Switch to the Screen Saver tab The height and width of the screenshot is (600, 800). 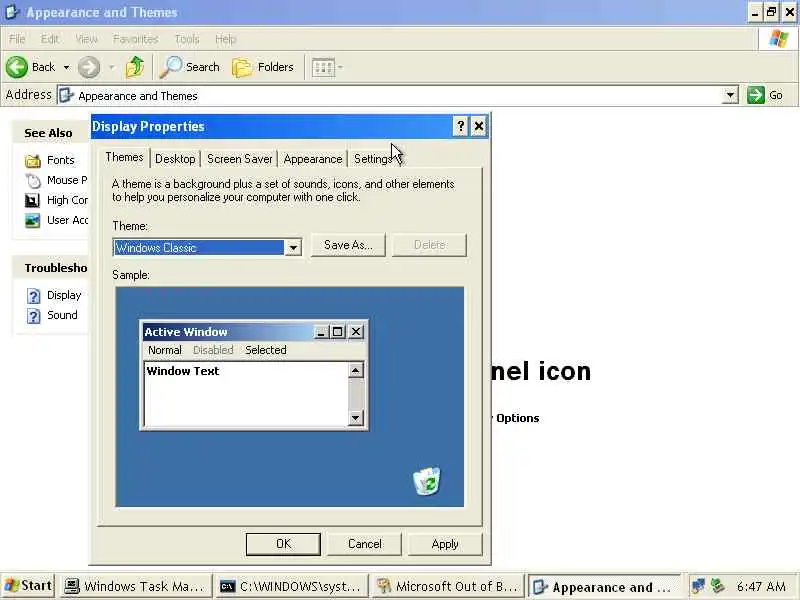point(239,159)
